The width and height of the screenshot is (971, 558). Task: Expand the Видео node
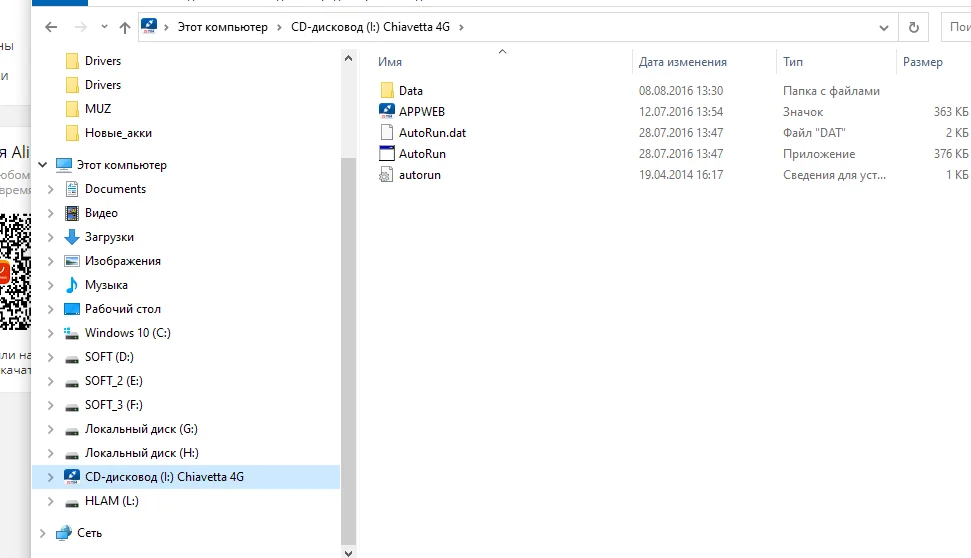(51, 213)
